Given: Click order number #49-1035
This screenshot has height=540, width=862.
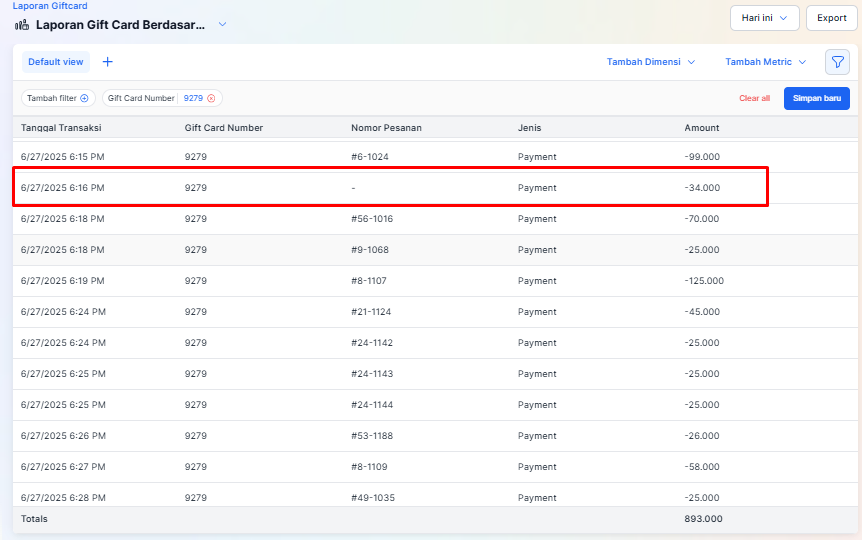Looking at the screenshot, I should point(373,498).
